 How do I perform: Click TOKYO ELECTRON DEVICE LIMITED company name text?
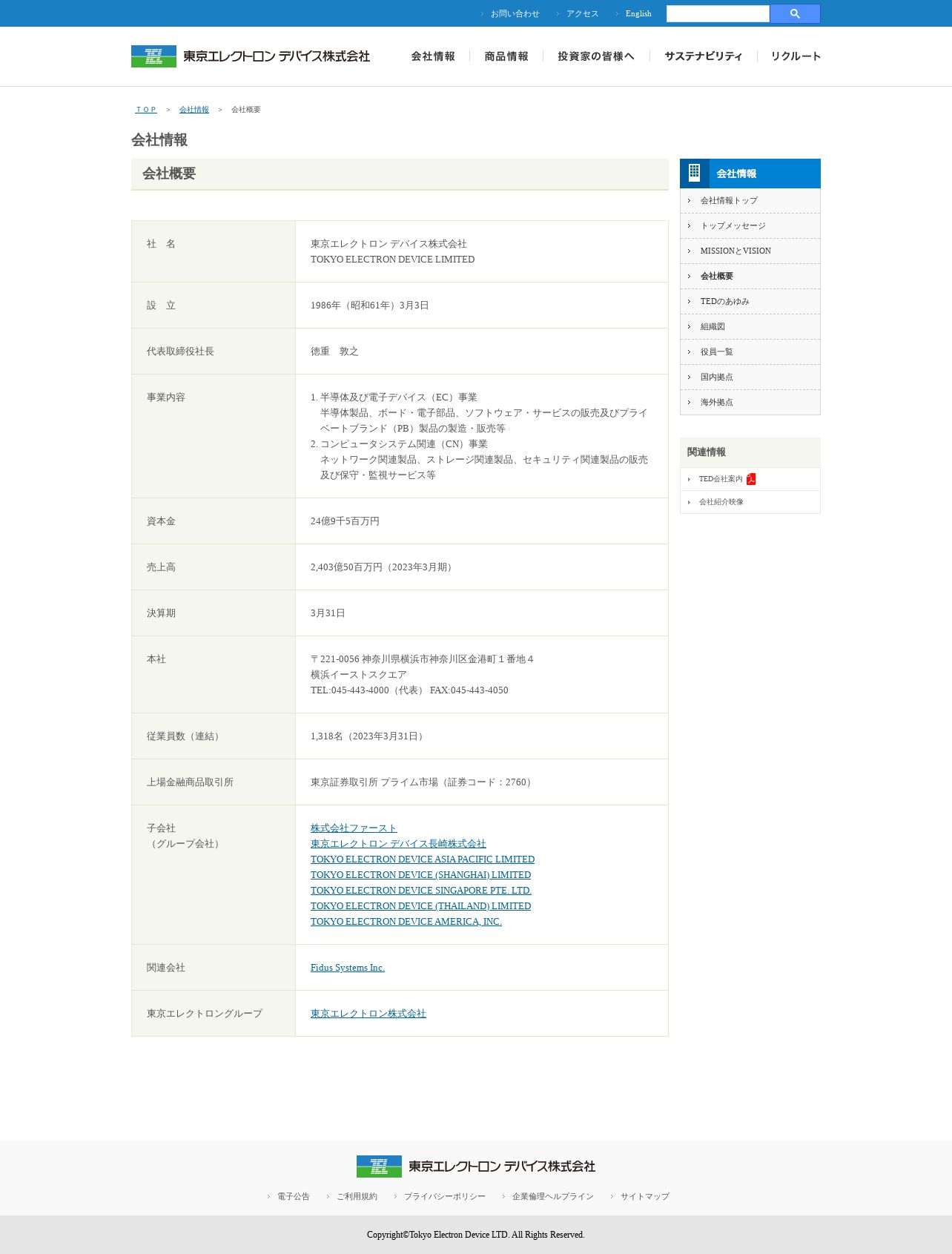pyautogui.click(x=392, y=260)
